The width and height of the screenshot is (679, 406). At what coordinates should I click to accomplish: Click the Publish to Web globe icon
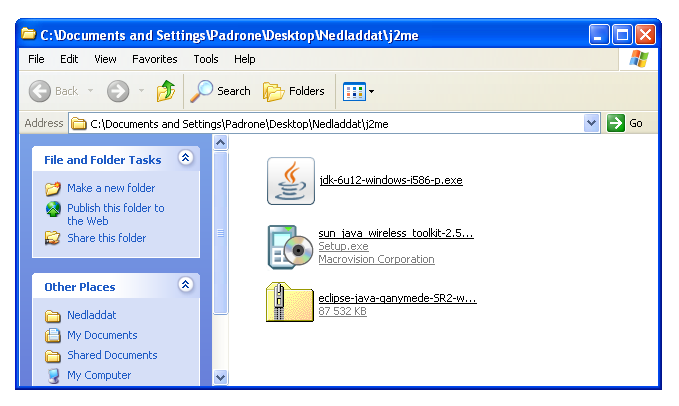pos(53,209)
